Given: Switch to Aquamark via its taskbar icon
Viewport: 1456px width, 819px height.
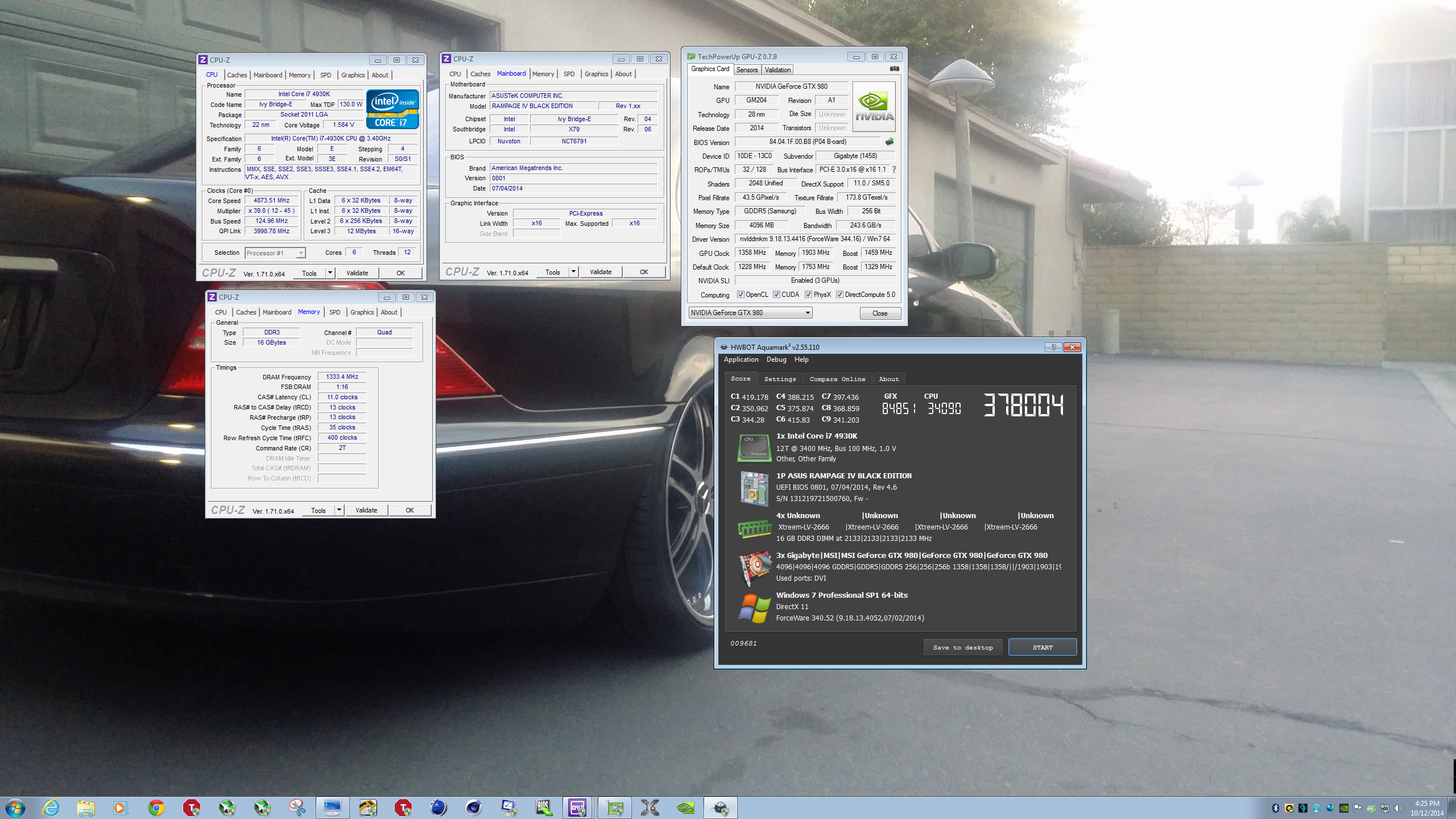Looking at the screenshot, I should pyautogui.click(x=721, y=808).
